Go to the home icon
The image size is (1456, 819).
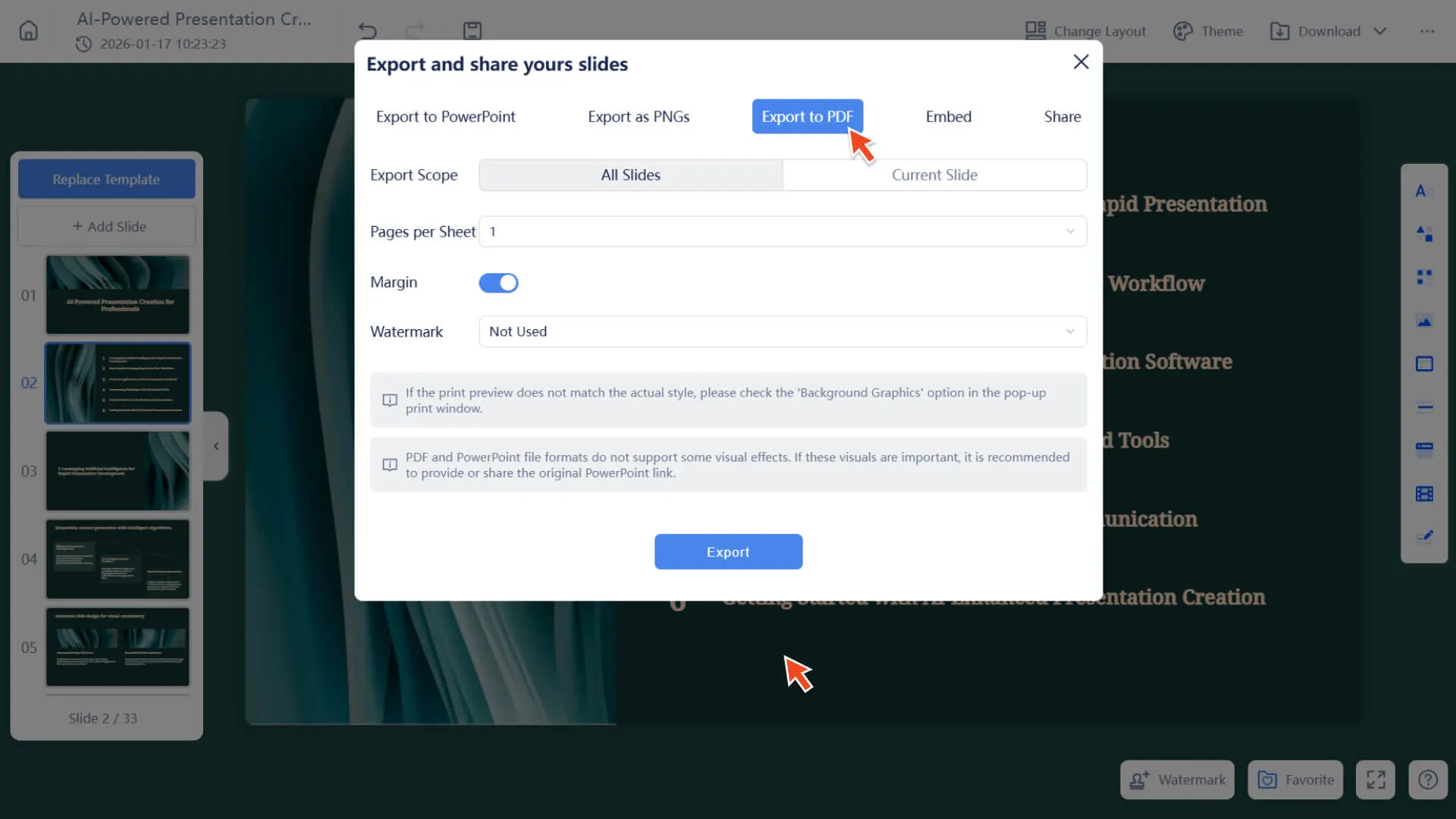[28, 31]
